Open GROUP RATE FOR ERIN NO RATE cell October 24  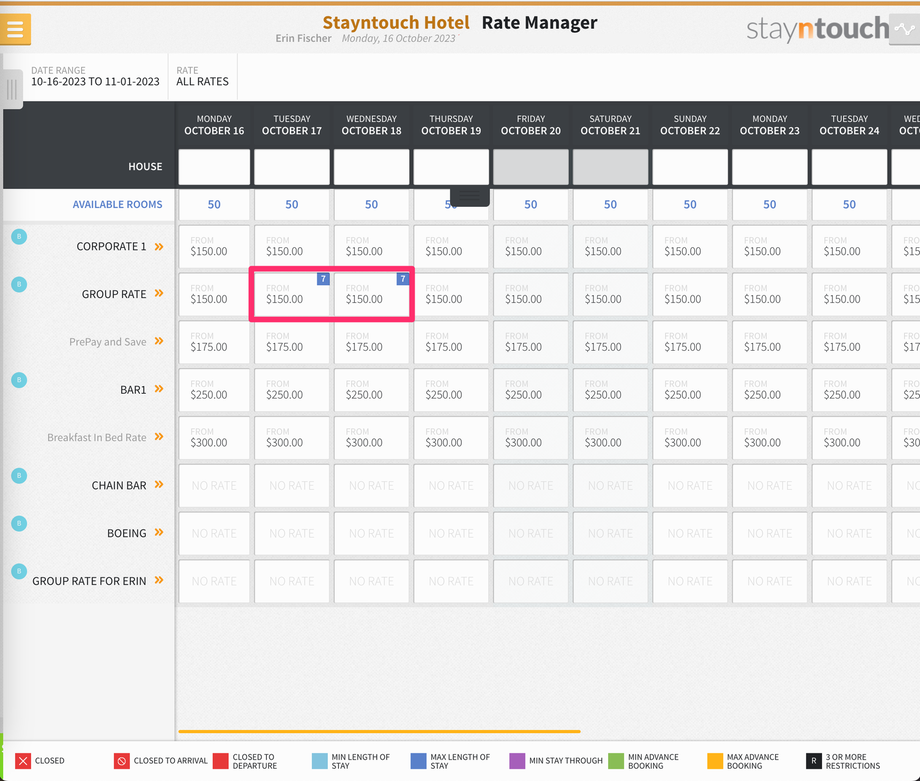pos(849,581)
